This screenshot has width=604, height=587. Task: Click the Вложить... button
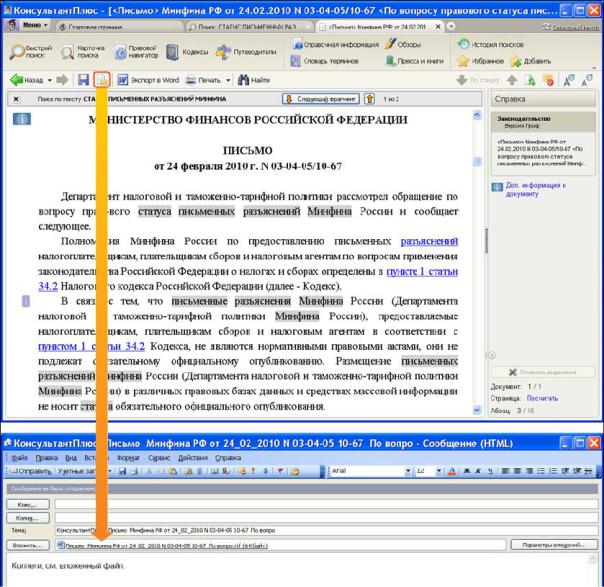28,545
